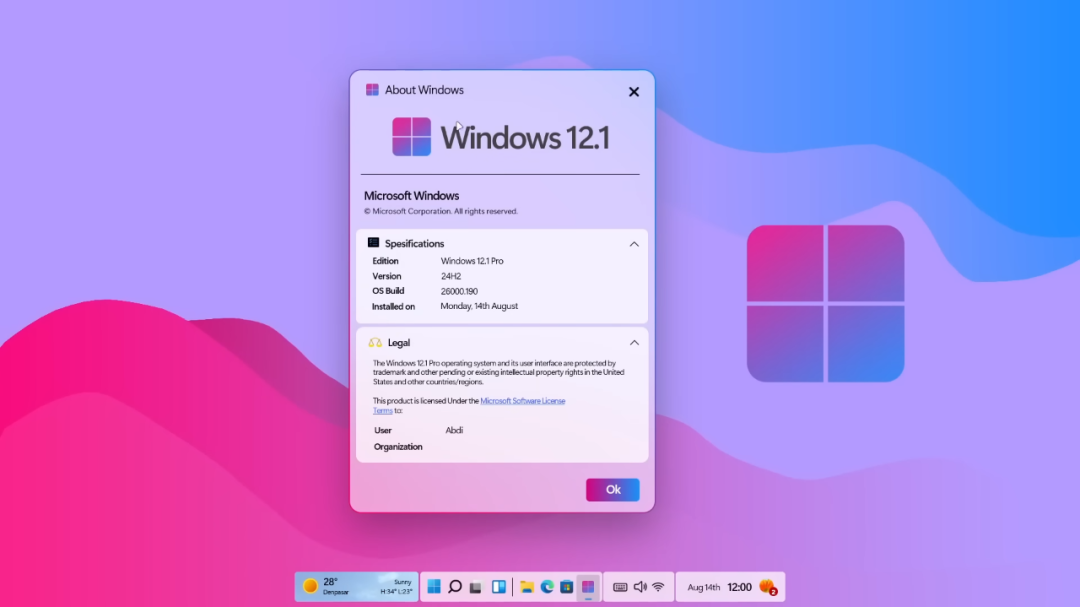Launch Microsoft Edge from the taskbar
Viewport: 1080px width, 607px height.
[546, 587]
